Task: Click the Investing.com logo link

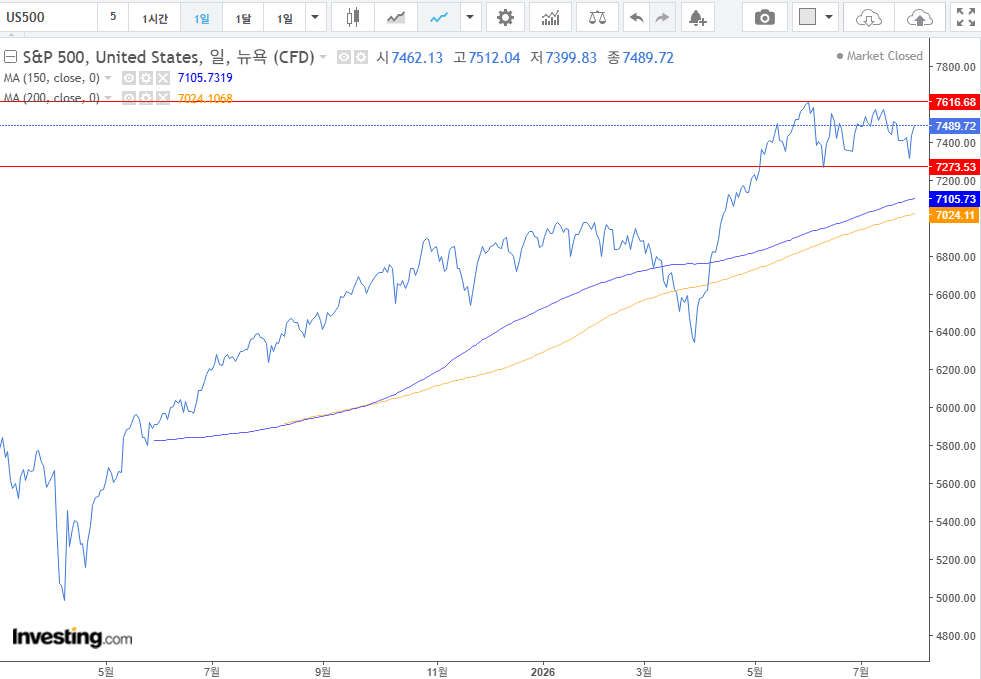Action: (x=73, y=638)
